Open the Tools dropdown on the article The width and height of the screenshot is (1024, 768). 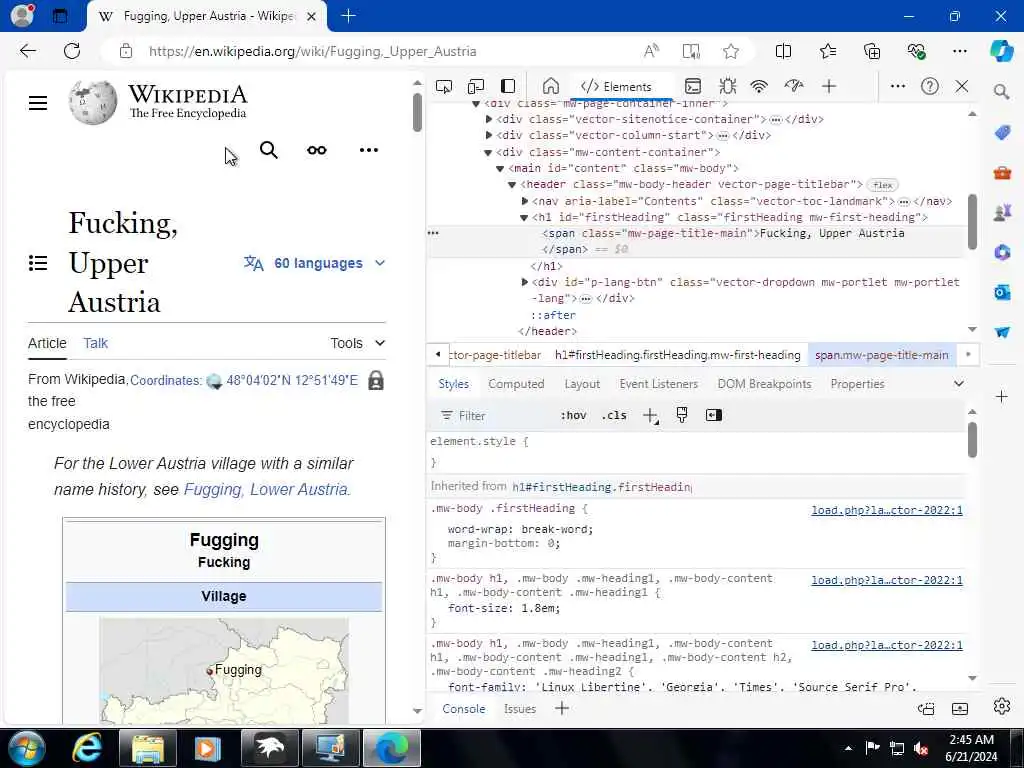pyautogui.click(x=357, y=343)
